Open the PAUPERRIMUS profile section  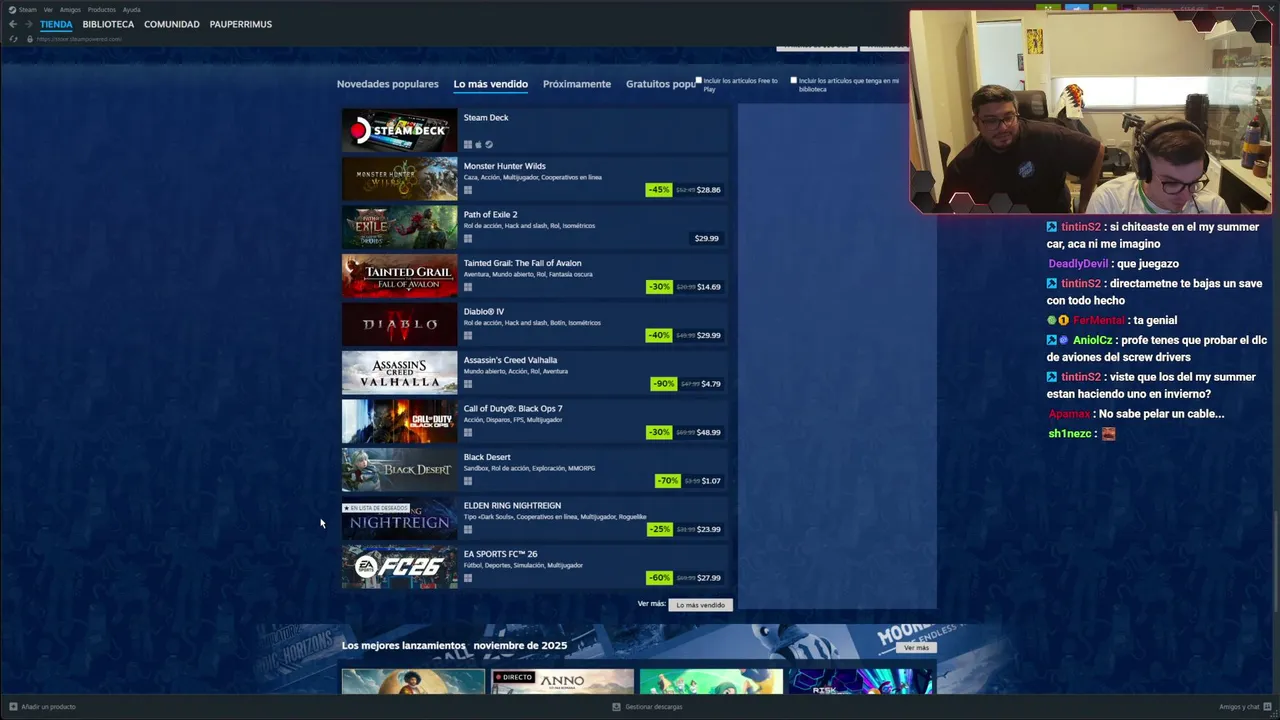click(241, 24)
